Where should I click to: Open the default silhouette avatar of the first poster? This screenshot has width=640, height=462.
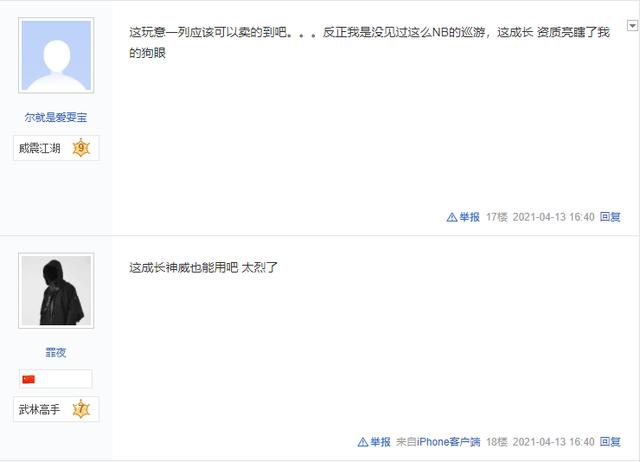point(56,56)
